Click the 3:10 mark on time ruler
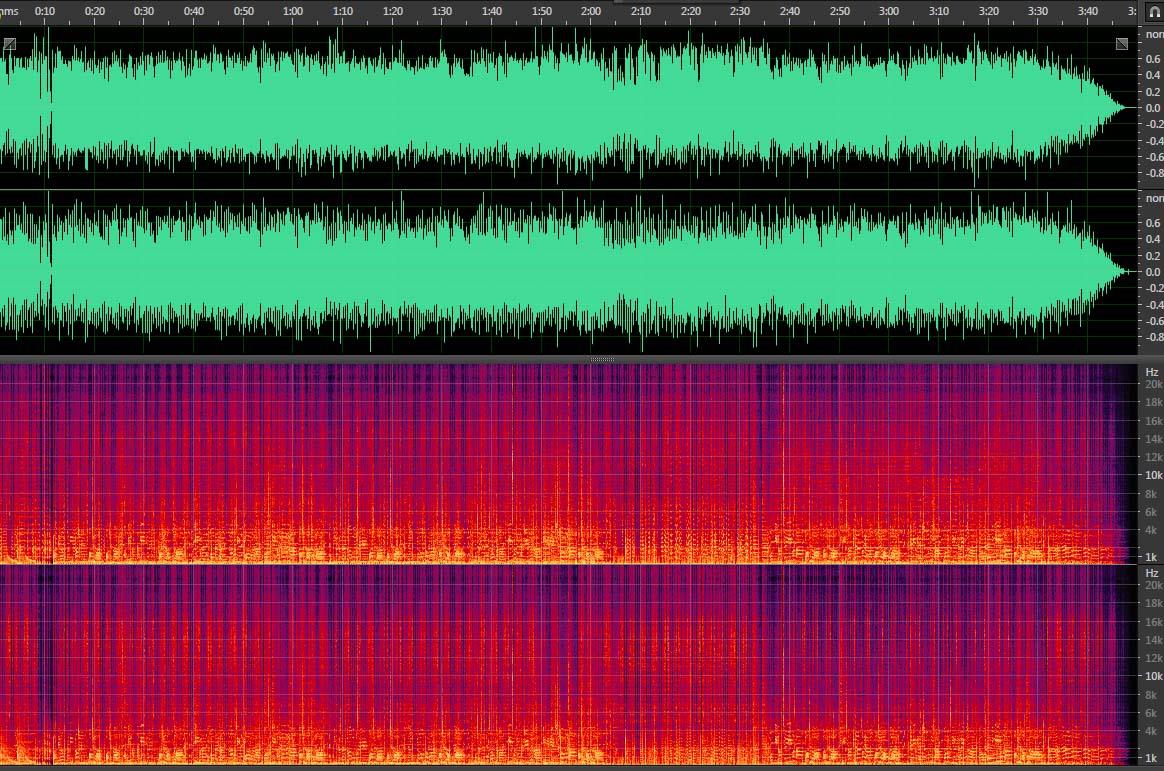This screenshot has height=771, width=1164. [x=939, y=11]
